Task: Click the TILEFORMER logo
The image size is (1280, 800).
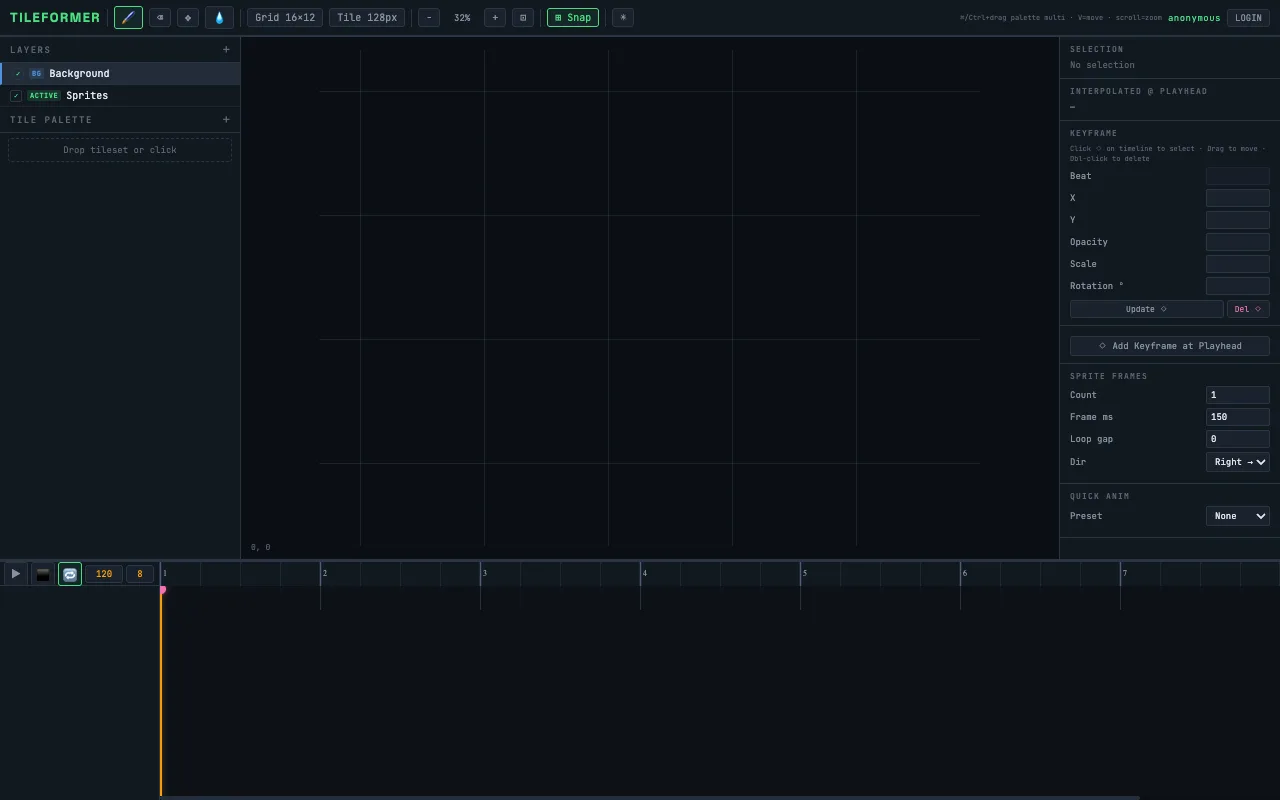Action: [55, 17]
